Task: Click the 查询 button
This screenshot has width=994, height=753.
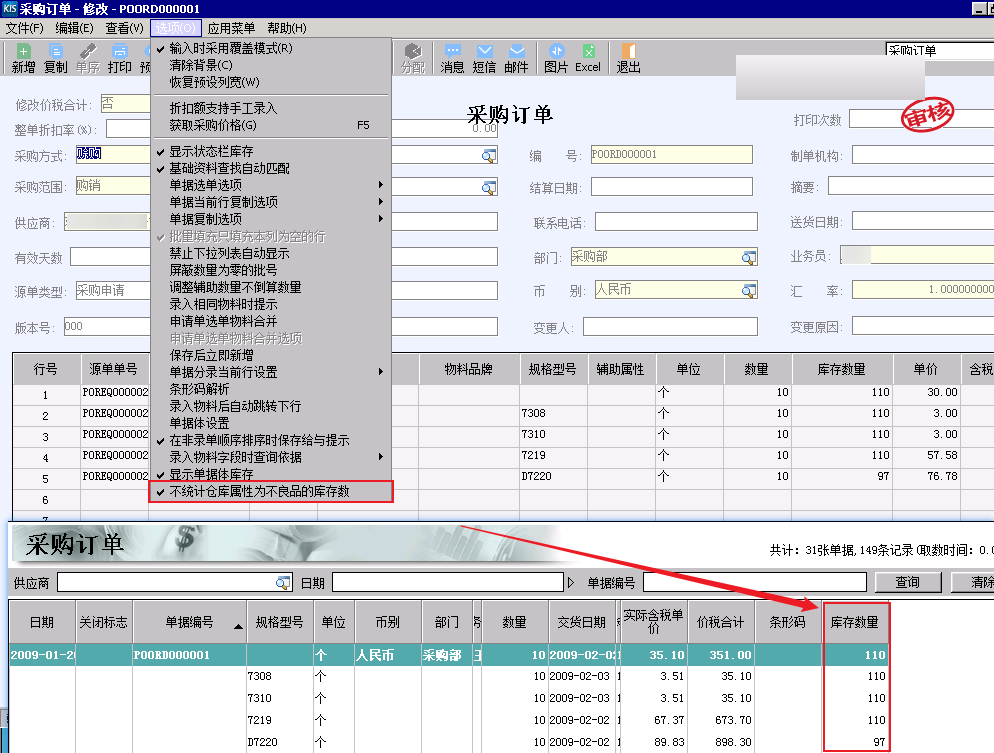Action: [x=907, y=582]
